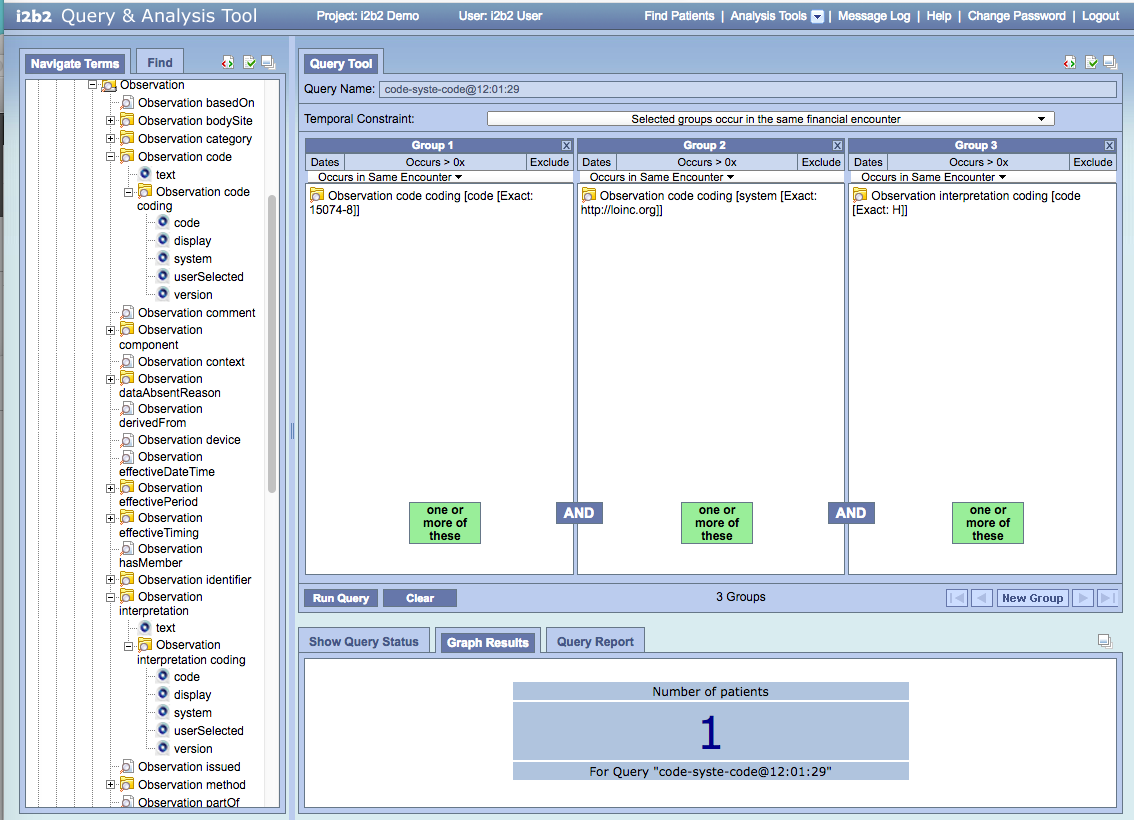Screen dimensions: 1134x820
Task: Expand the Observation identifier tree node
Action: [x=110, y=579]
